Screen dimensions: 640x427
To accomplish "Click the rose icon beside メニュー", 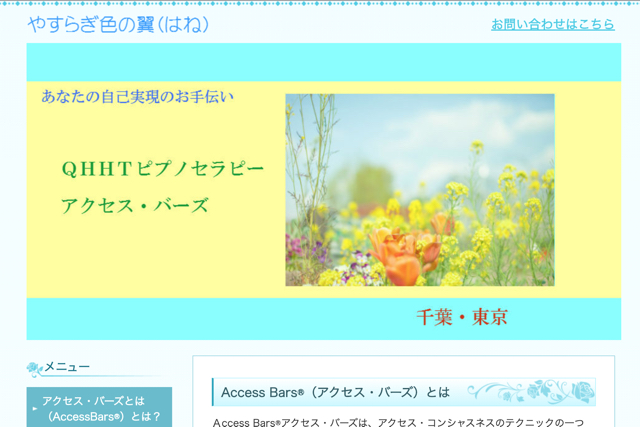I will pyautogui.click(x=35, y=369).
